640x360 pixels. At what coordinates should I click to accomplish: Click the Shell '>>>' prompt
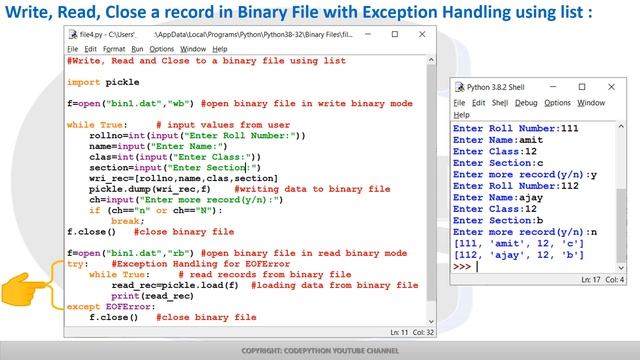coord(462,267)
